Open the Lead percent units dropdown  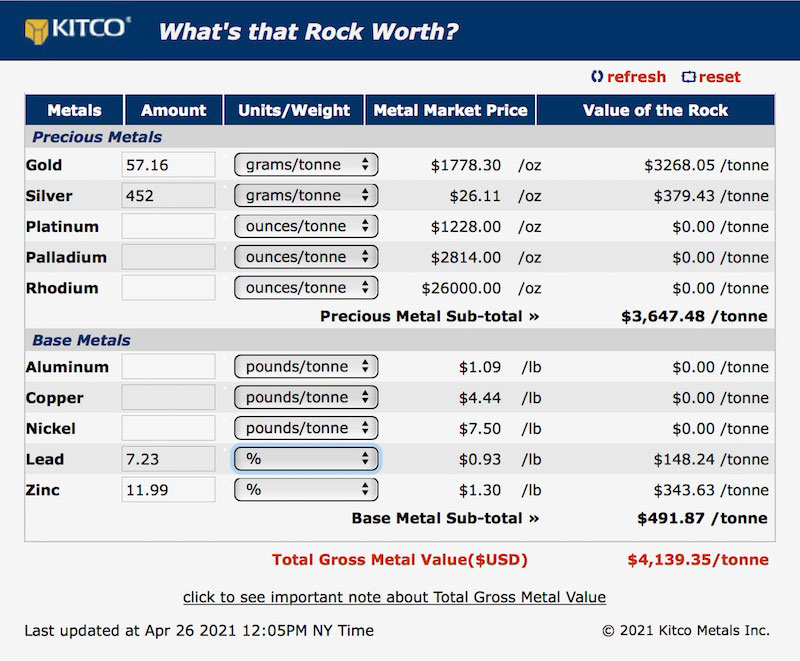pyautogui.click(x=306, y=459)
